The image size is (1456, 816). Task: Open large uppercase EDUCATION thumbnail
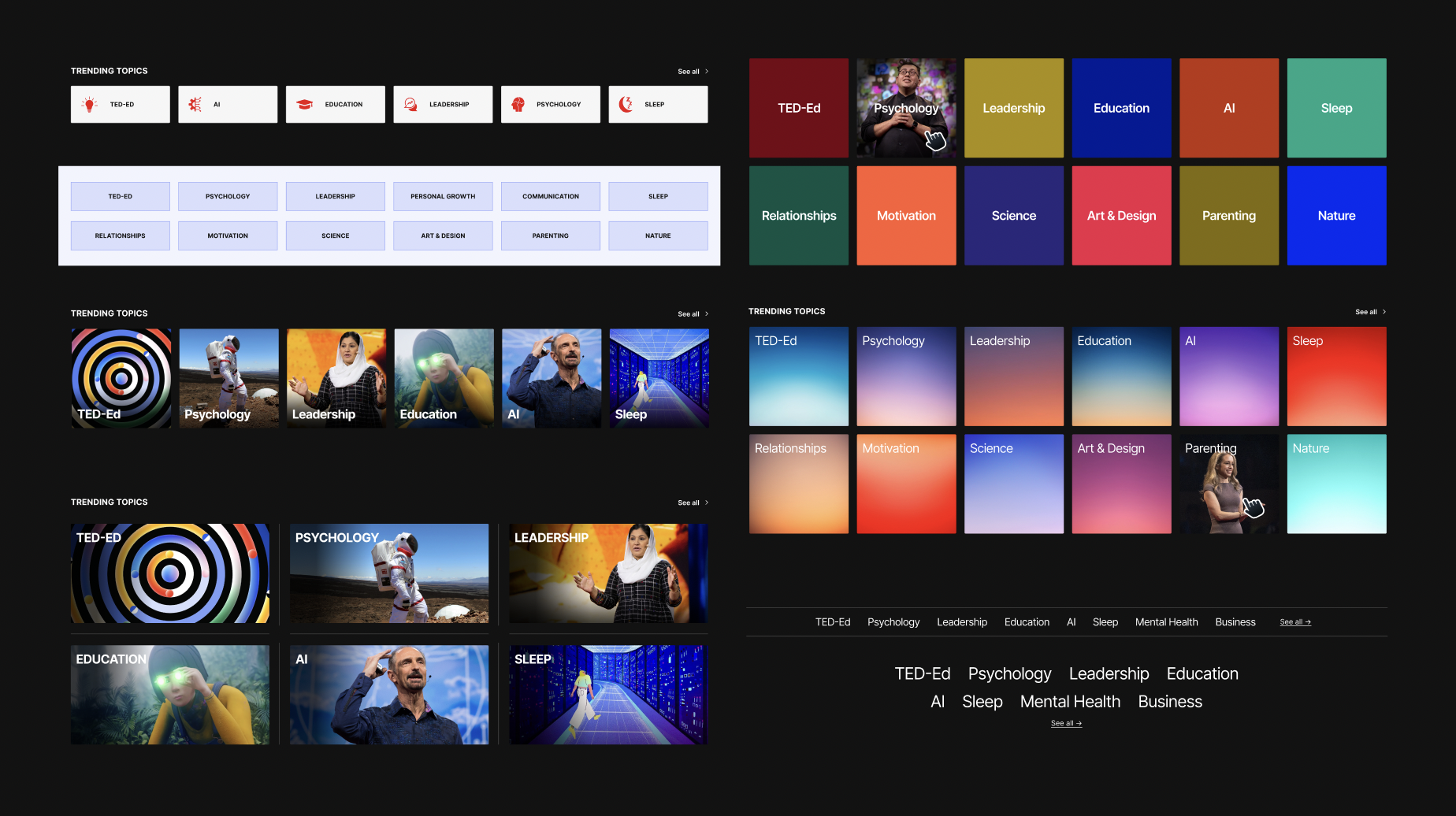170,695
